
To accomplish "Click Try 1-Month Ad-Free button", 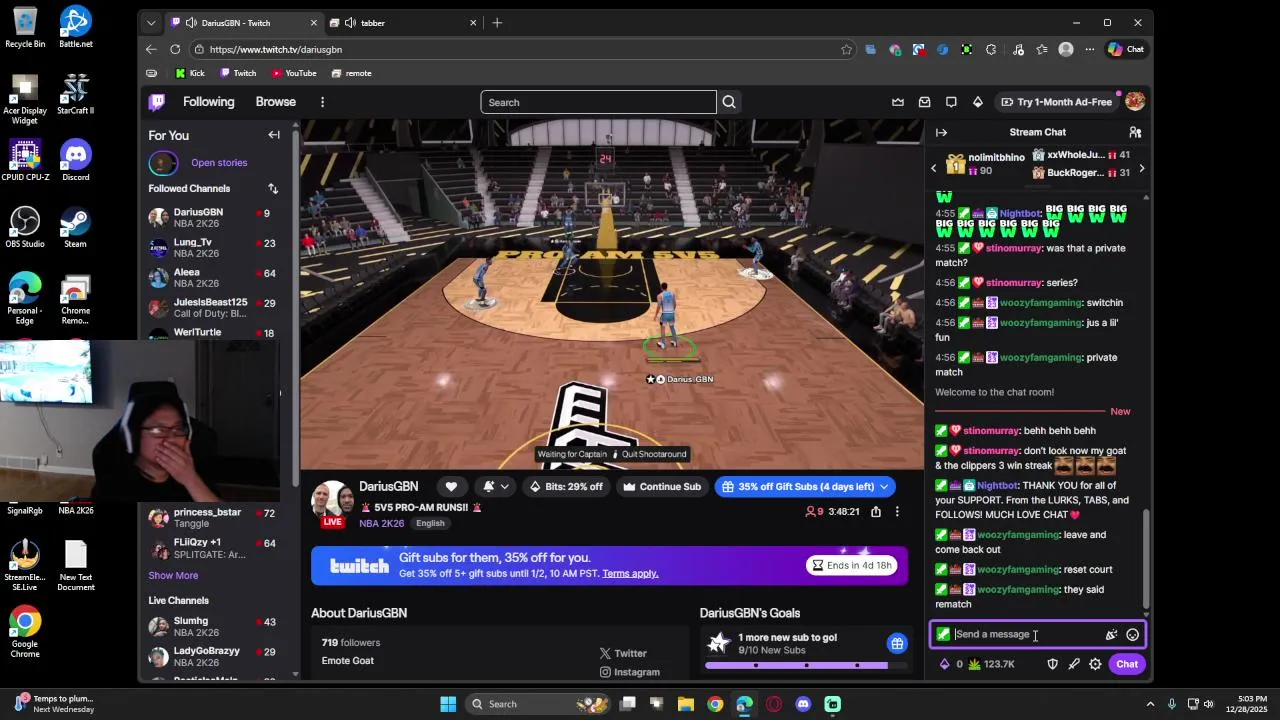I will [x=1056, y=102].
